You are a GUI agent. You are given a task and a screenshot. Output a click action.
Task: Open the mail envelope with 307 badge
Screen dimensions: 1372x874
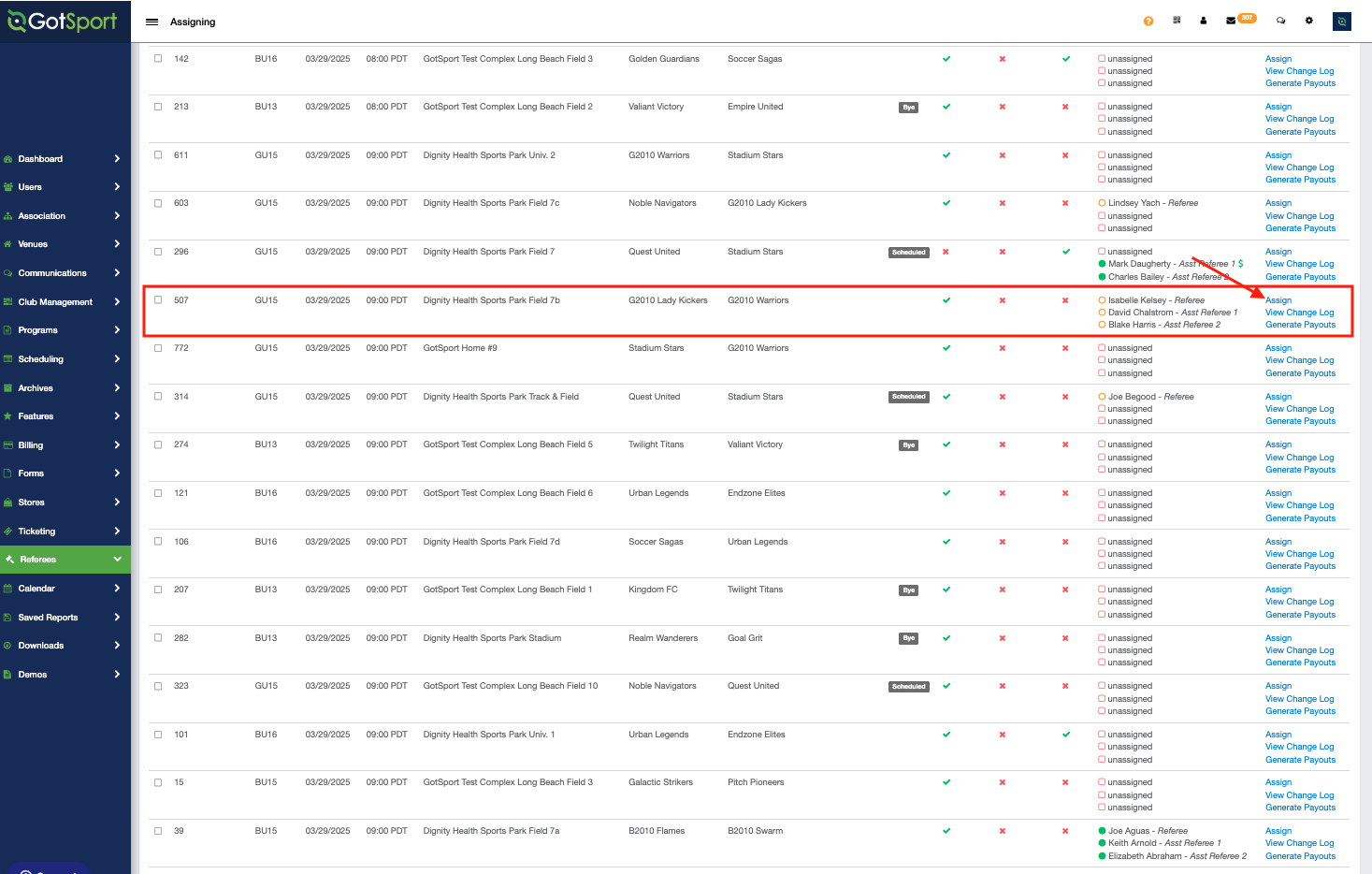click(x=1240, y=20)
